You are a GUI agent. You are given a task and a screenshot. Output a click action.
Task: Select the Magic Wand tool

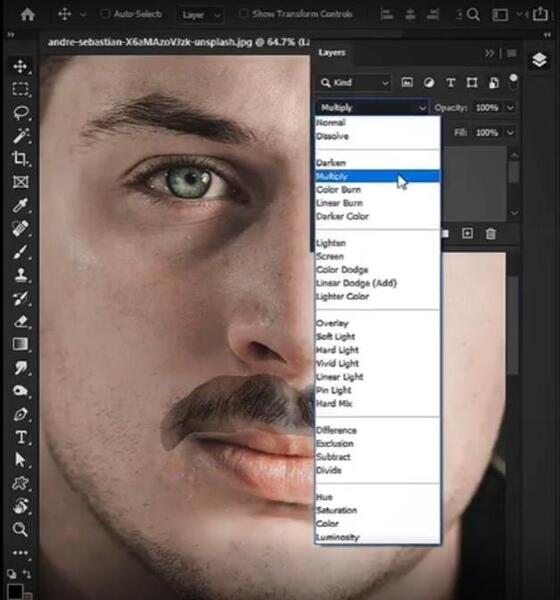coord(20,135)
